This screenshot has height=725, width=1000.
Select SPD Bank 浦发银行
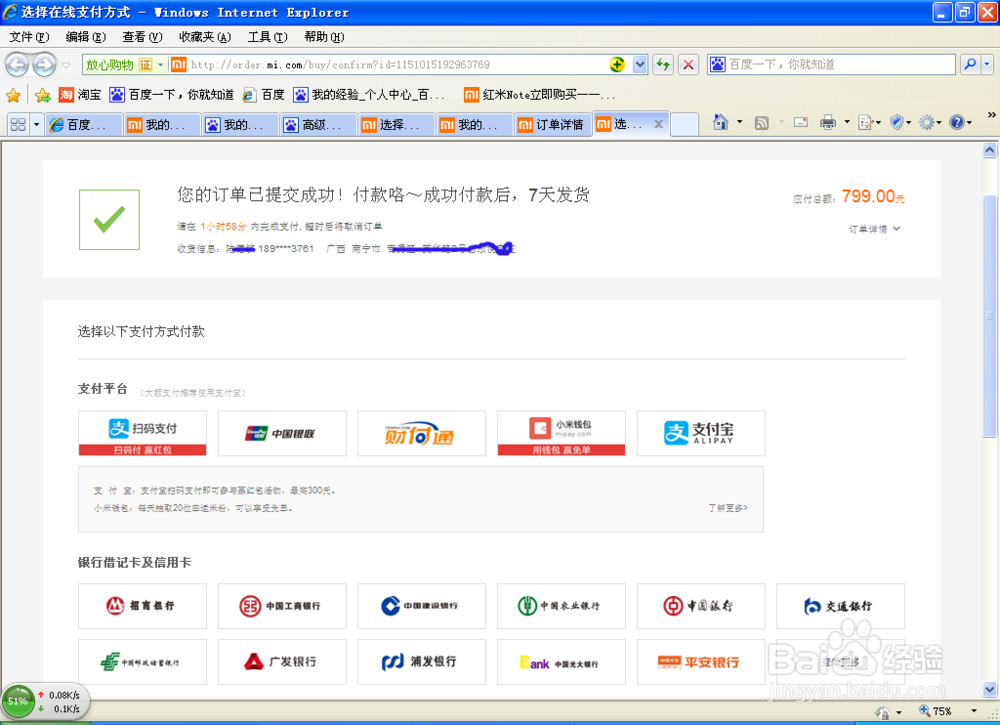(422, 662)
